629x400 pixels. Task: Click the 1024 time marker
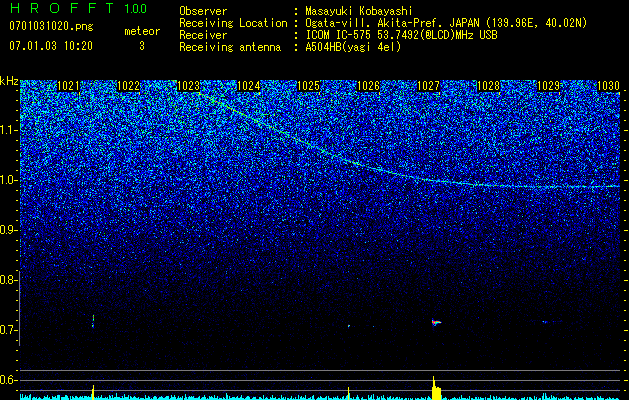tap(249, 86)
